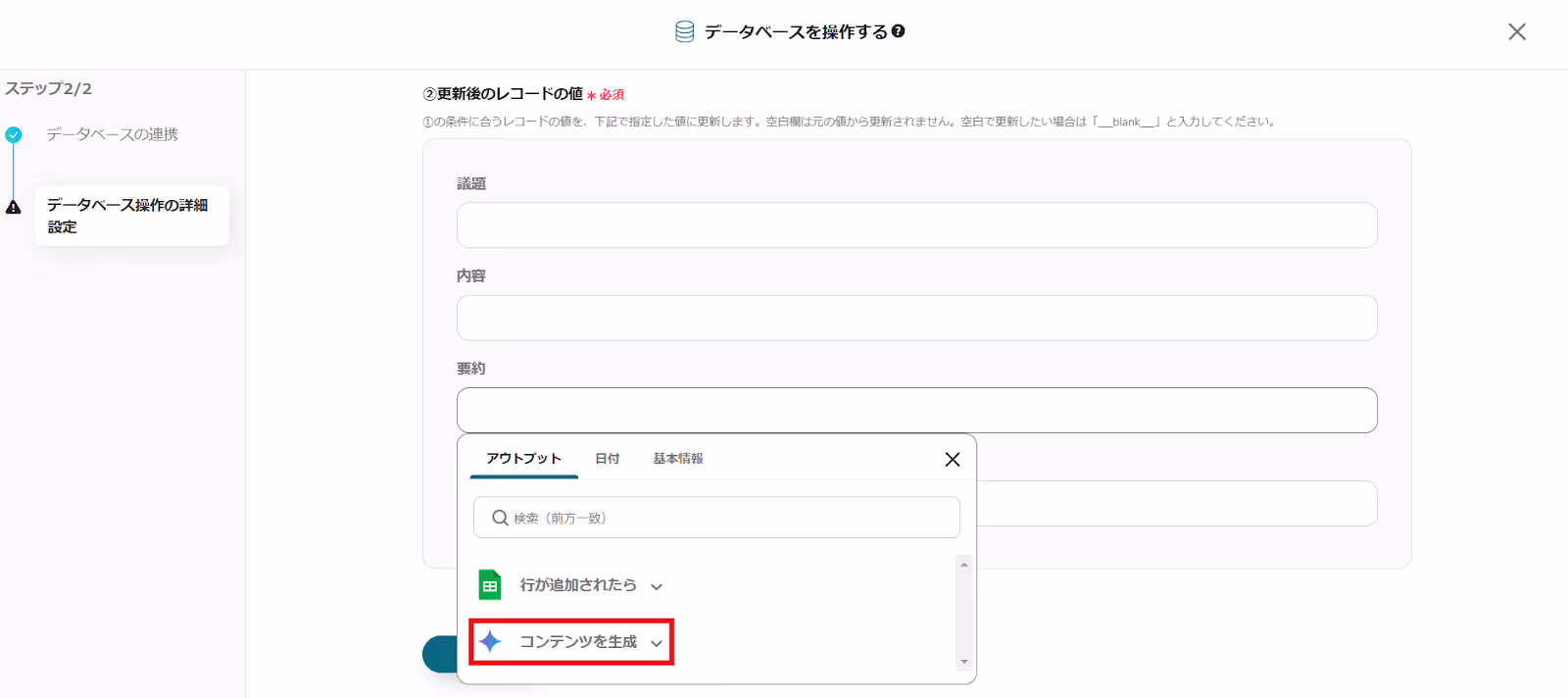The width and height of the screenshot is (1568, 698).
Task: Expand the コンテンツを生成 chevron
Action: (657, 643)
